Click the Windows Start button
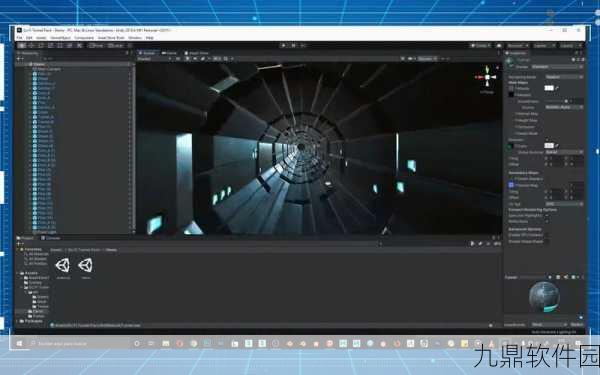Screen dimensions: 600x375 pos(19,344)
